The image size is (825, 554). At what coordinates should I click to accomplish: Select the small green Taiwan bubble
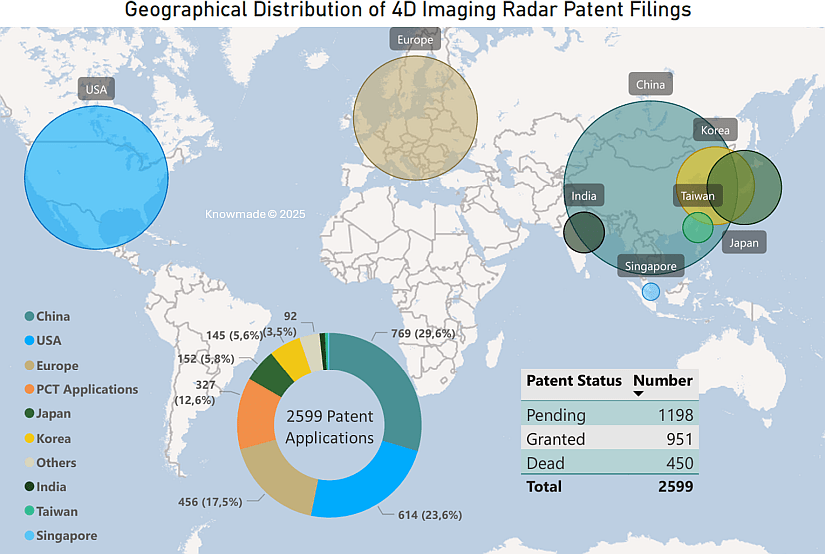(698, 227)
